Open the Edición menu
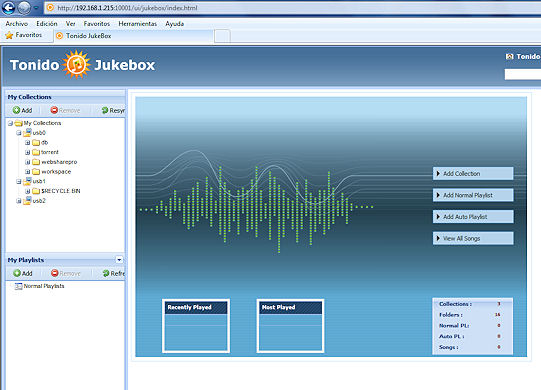This screenshot has height=390, width=541. pyautogui.click(x=47, y=24)
